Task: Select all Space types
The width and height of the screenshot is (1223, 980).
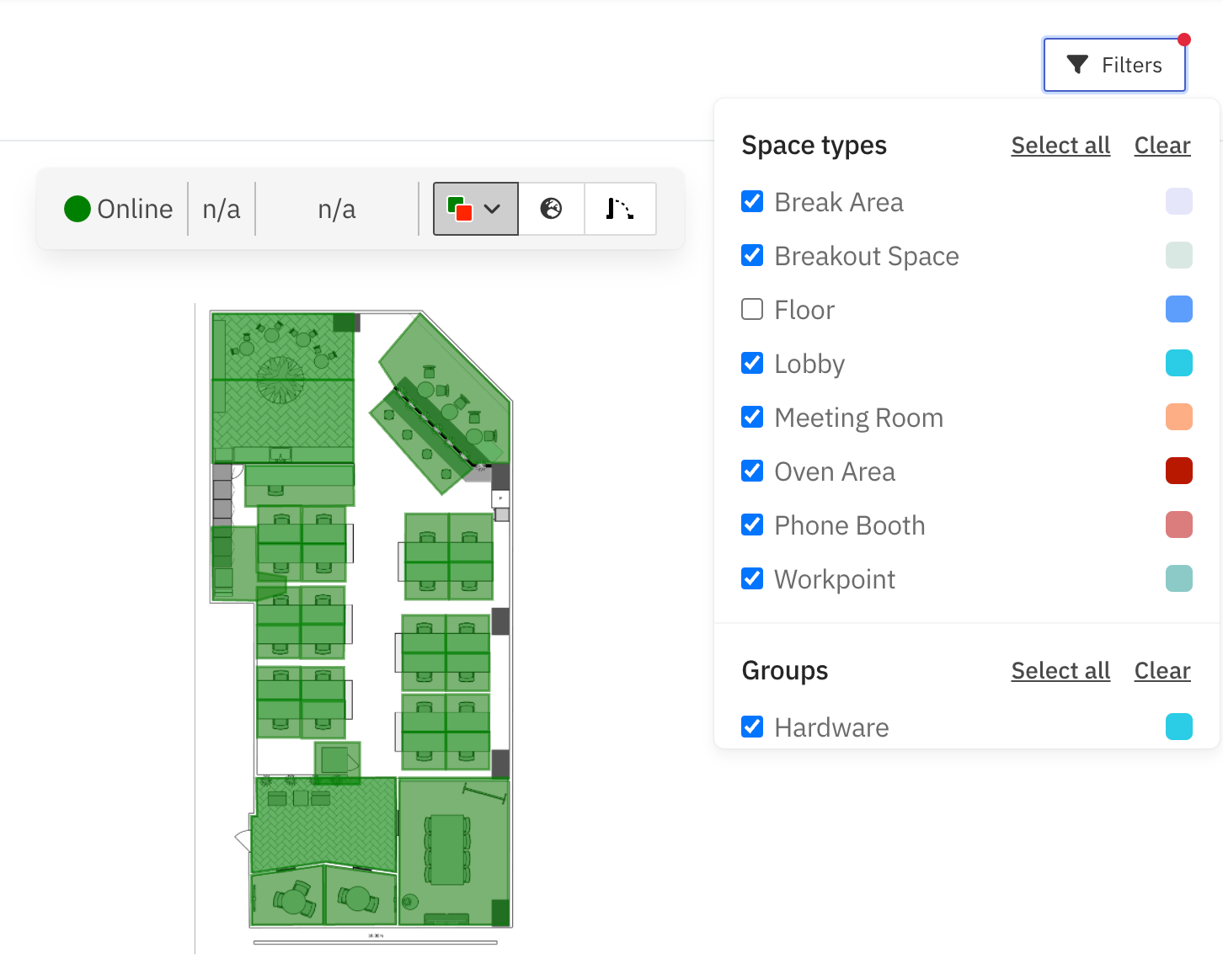Action: 1060,146
